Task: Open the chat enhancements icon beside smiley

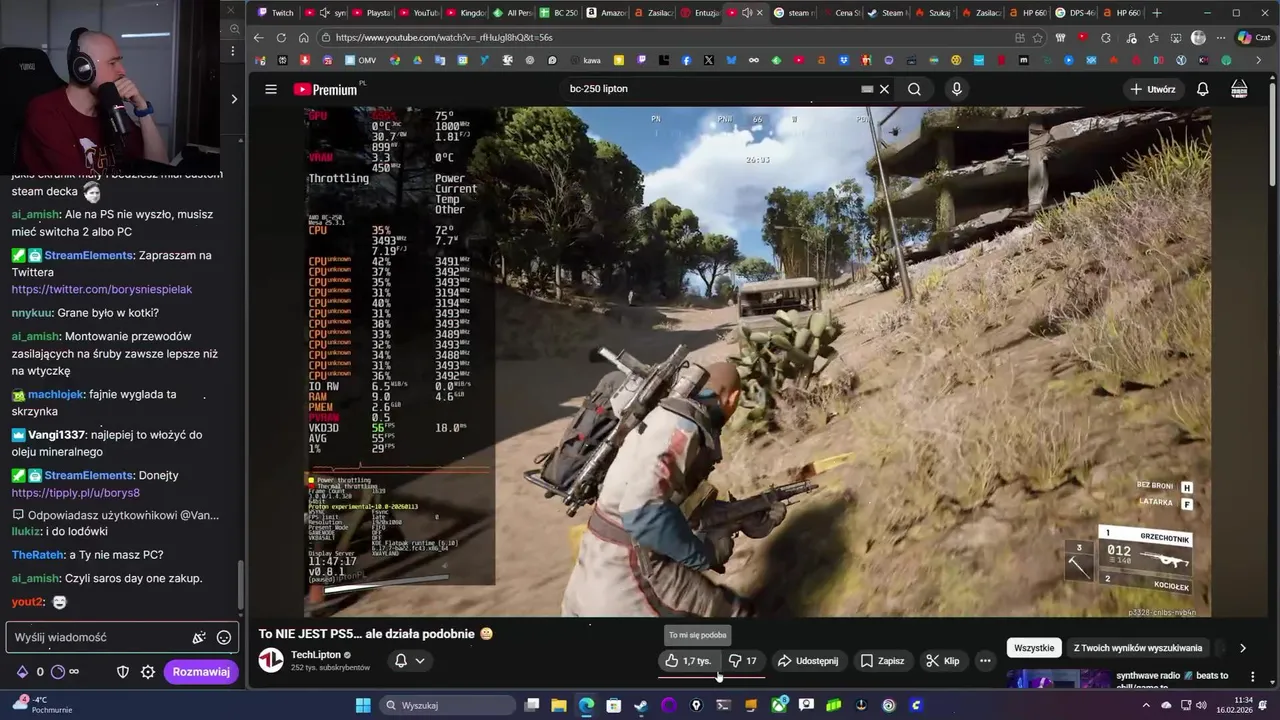Action: tap(199, 637)
